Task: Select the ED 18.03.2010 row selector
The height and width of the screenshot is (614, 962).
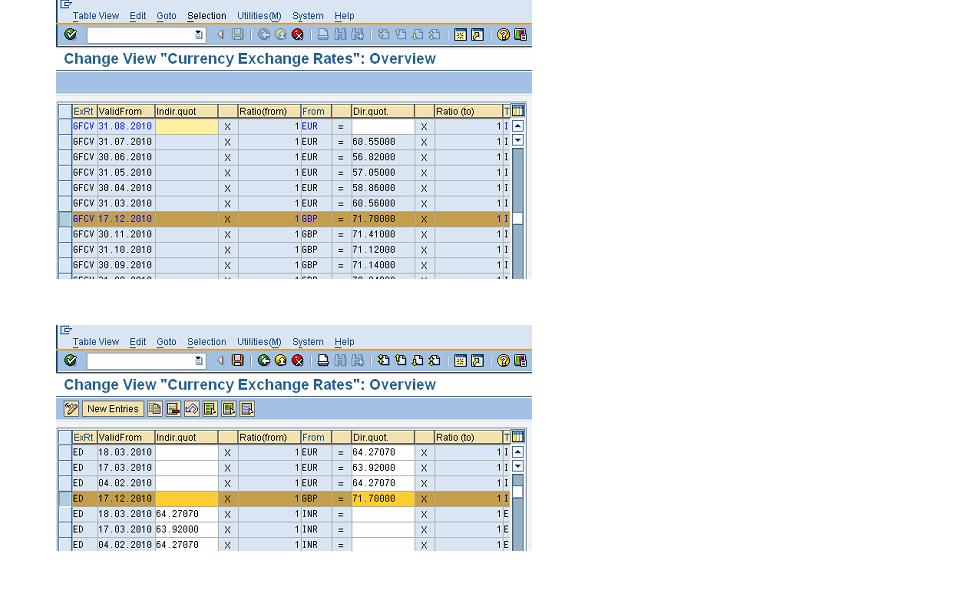Action: click(x=66, y=452)
